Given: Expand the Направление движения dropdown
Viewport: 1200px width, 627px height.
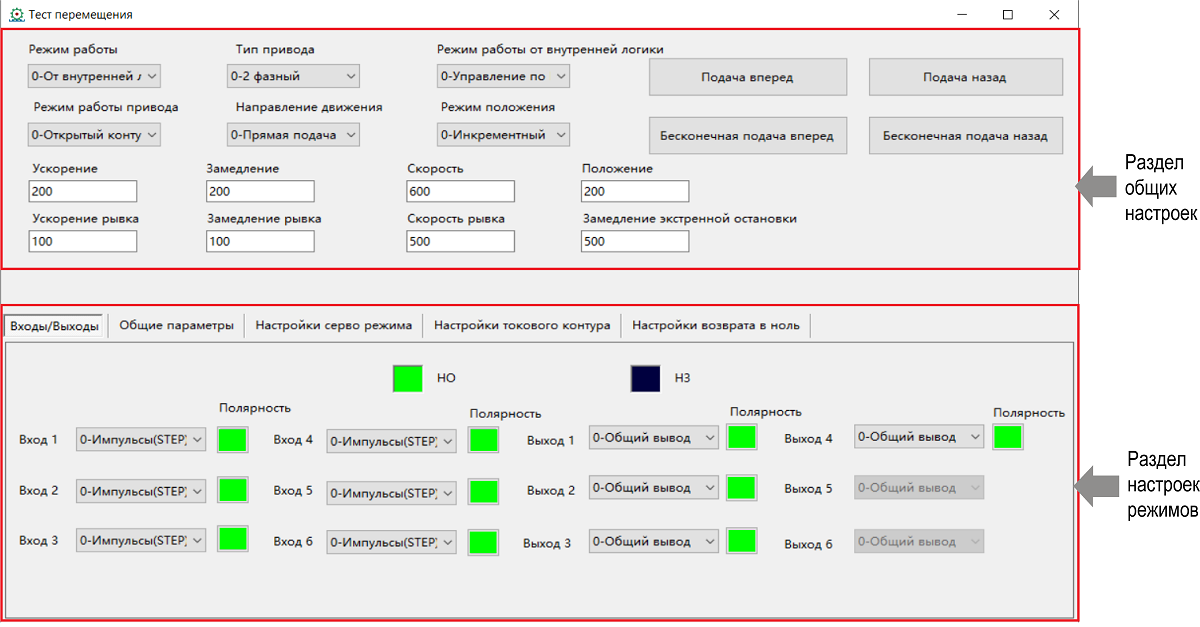Looking at the screenshot, I should (293, 134).
